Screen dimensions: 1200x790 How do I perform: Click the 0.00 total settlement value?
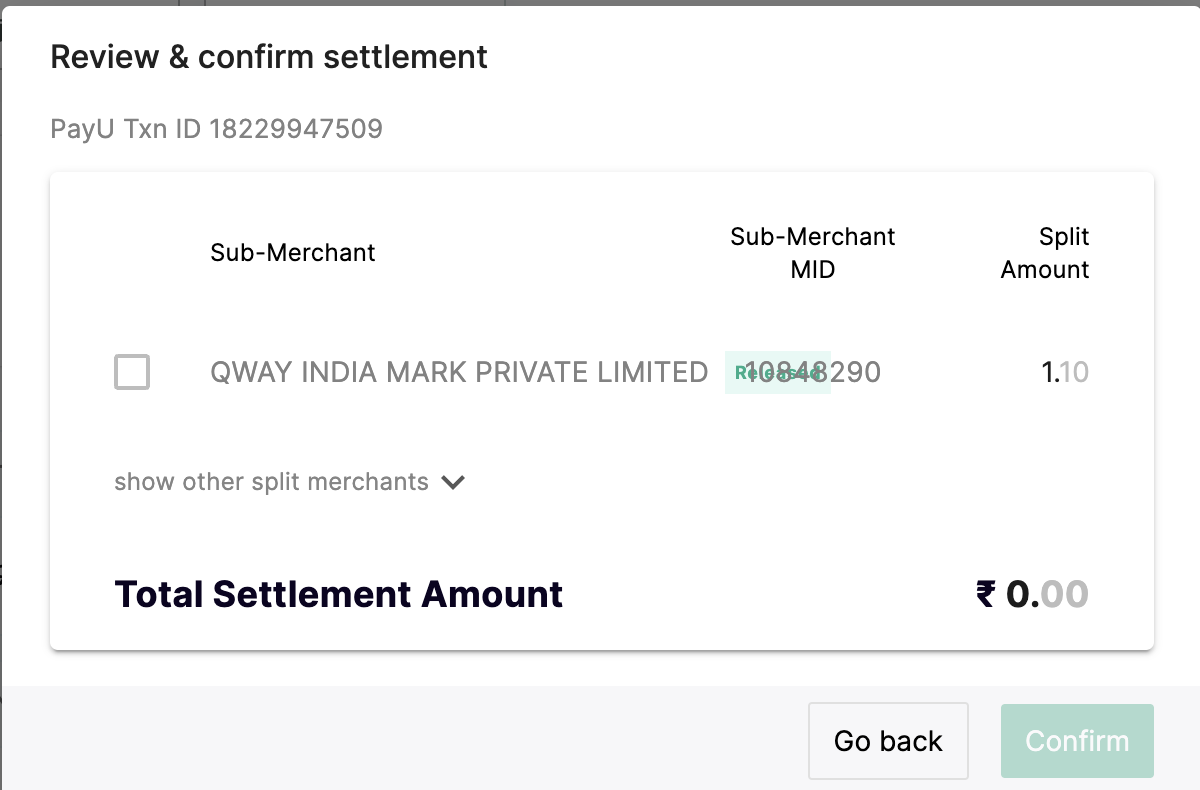(x=1047, y=594)
